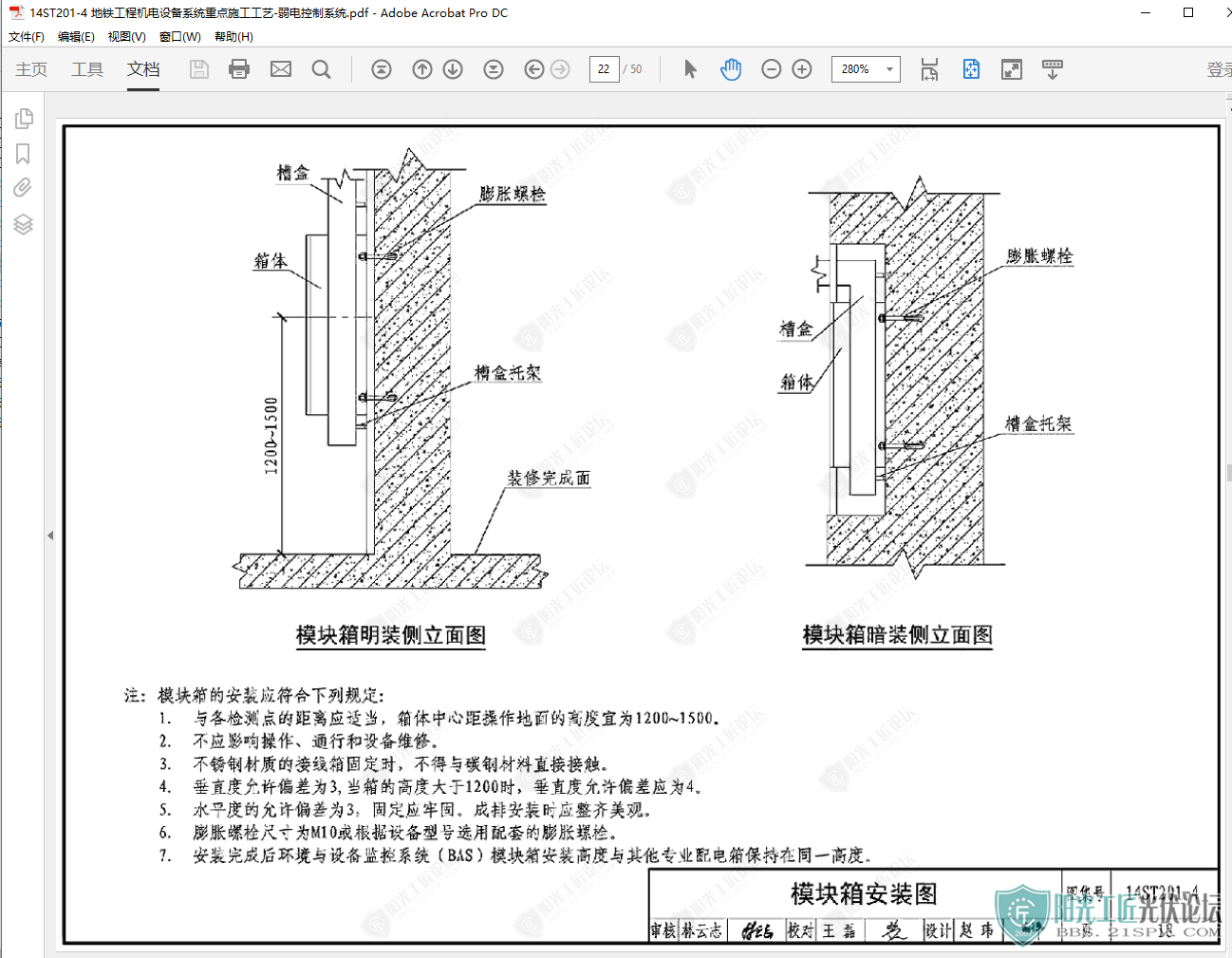Open 文件(F) menu

pos(27,37)
